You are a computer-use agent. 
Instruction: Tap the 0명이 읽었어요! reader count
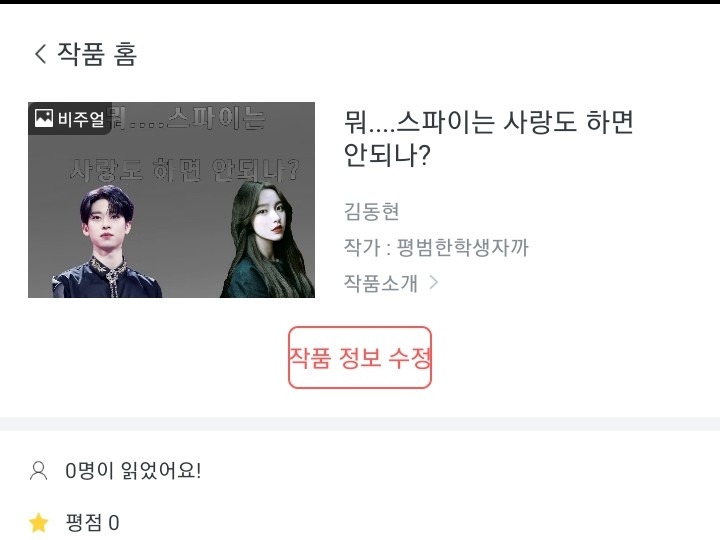pyautogui.click(x=133, y=471)
